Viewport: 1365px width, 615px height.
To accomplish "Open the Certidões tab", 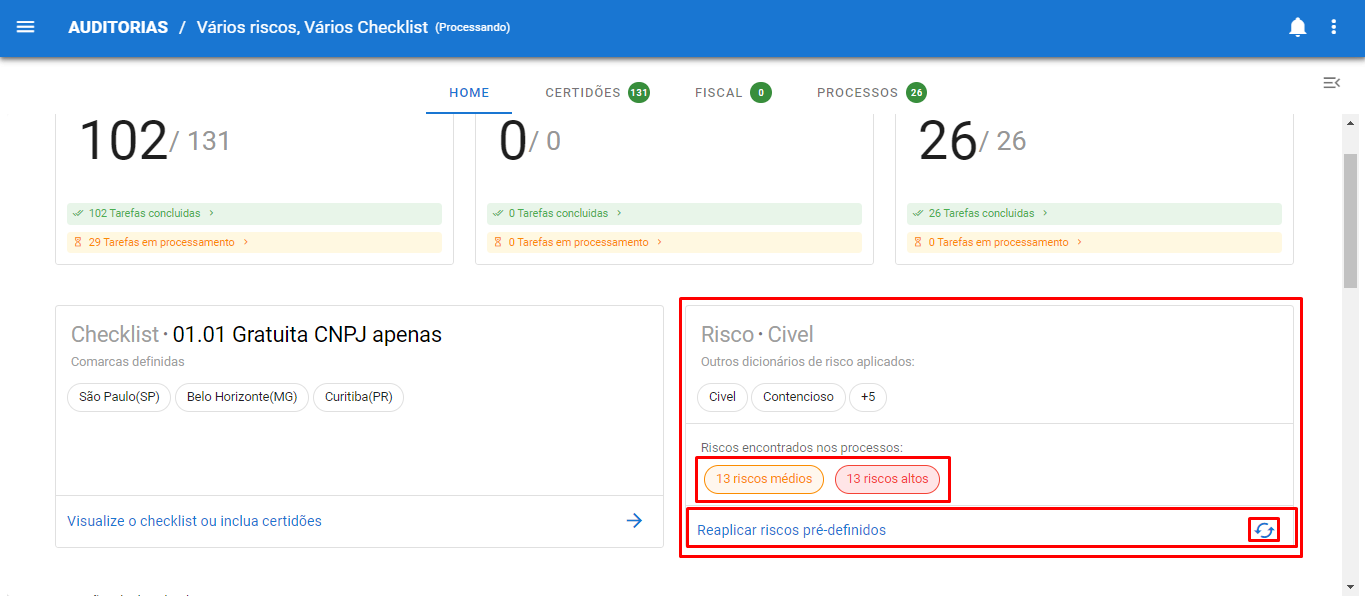I will point(582,93).
